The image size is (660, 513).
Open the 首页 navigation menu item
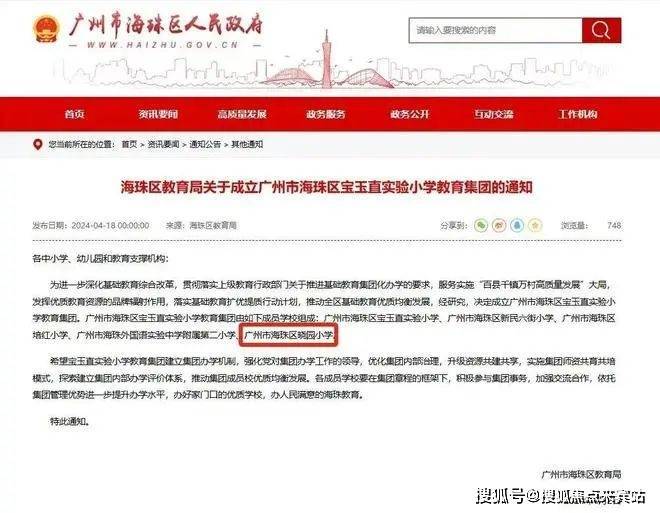tap(75, 114)
